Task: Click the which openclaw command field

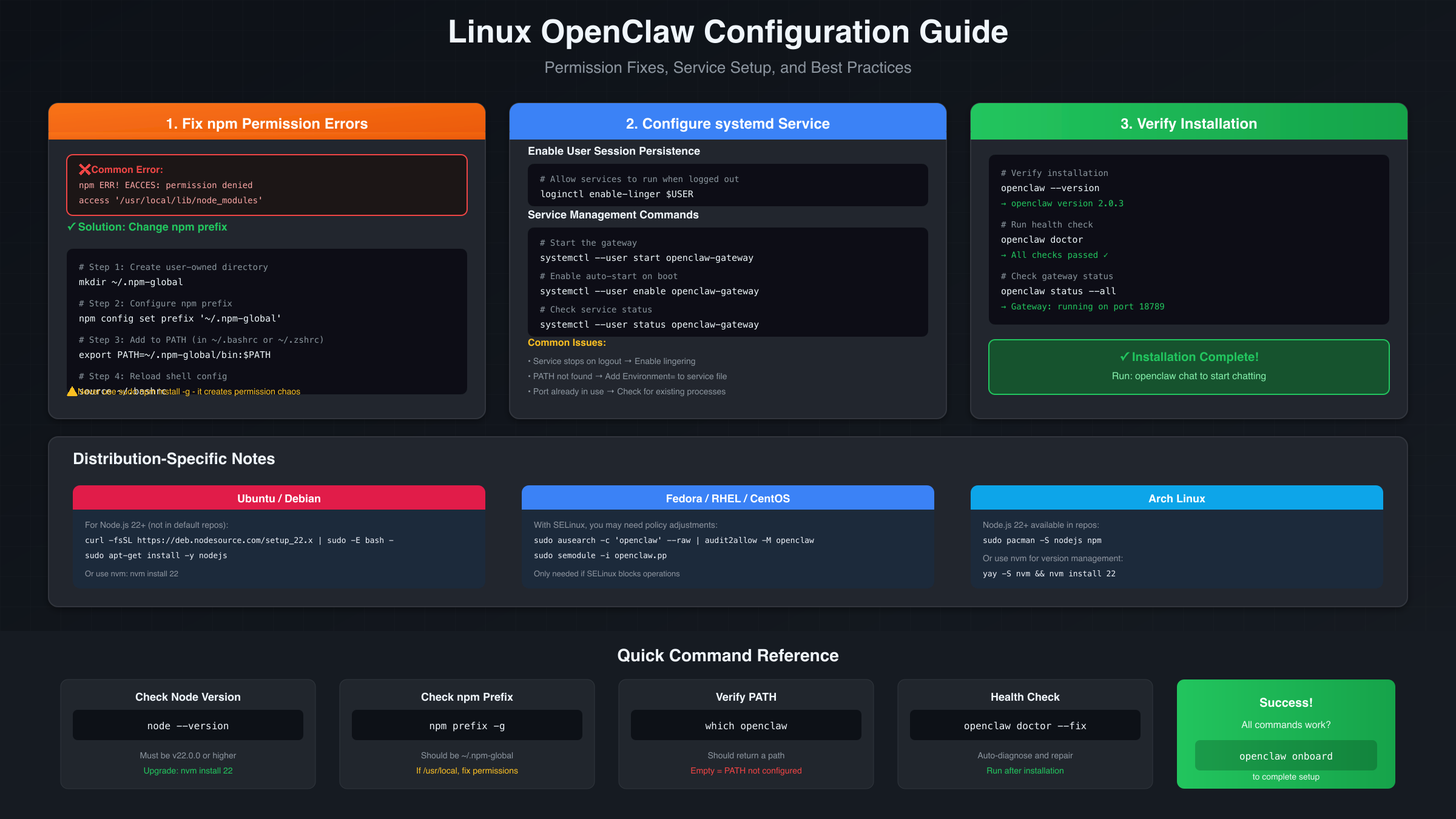Action: tap(746, 725)
